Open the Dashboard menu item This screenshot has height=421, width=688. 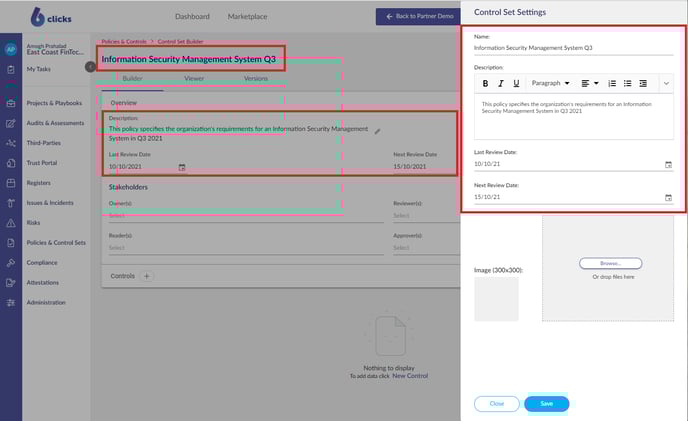click(192, 17)
